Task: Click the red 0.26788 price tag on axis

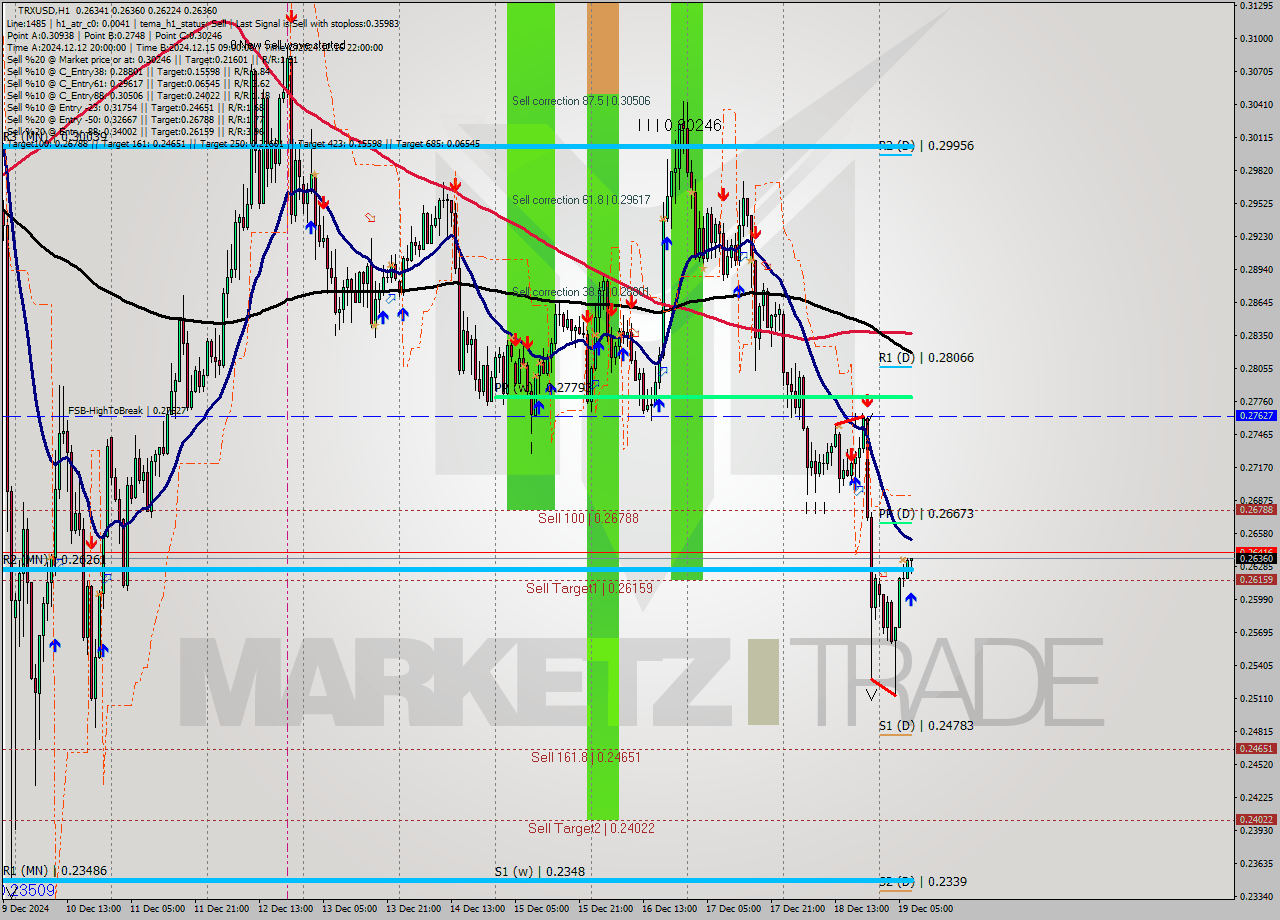Action: click(x=1256, y=510)
